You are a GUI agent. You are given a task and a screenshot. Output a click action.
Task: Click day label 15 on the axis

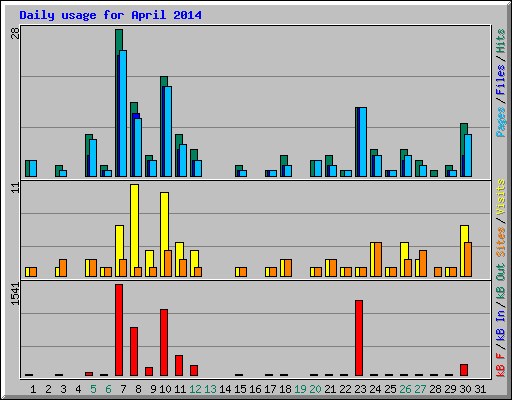click(240, 389)
